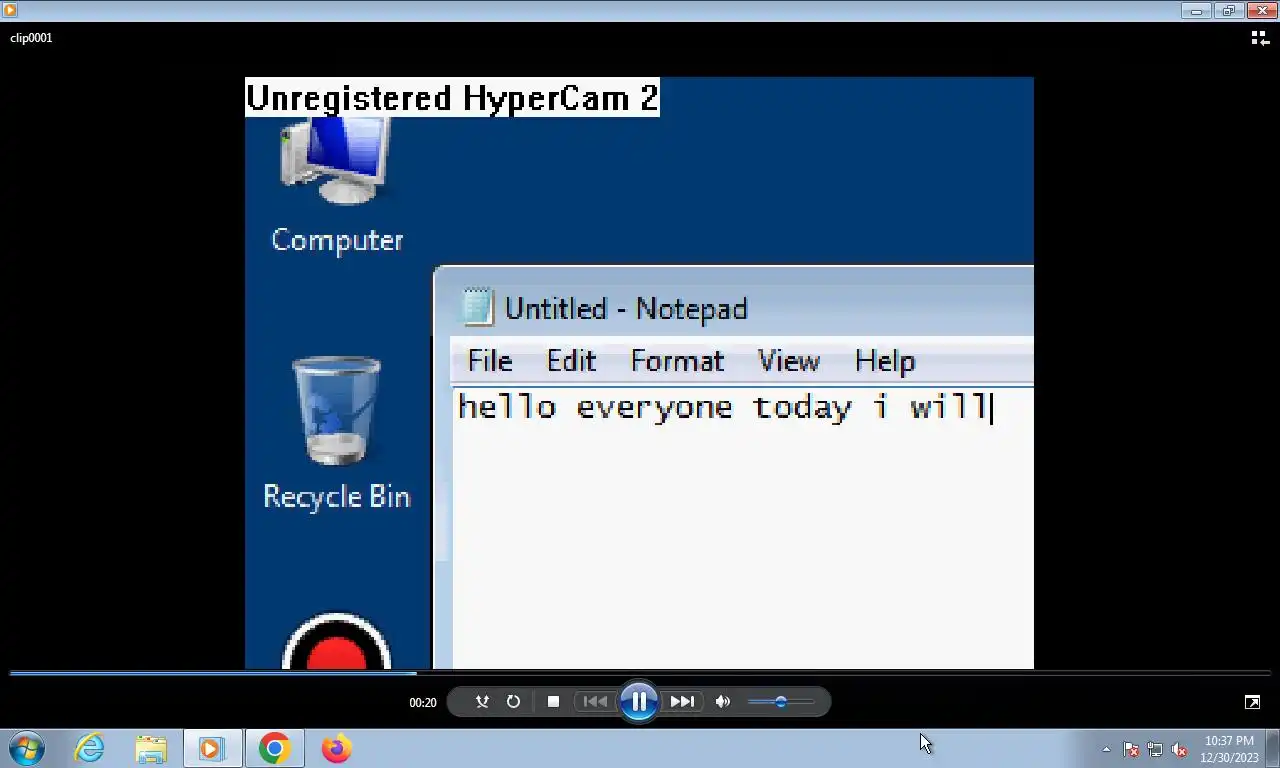Select Windows Media Player taskbar button

212,748
